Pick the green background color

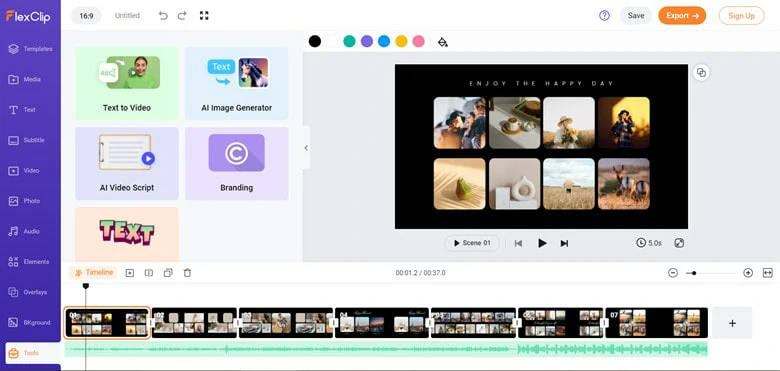350,41
